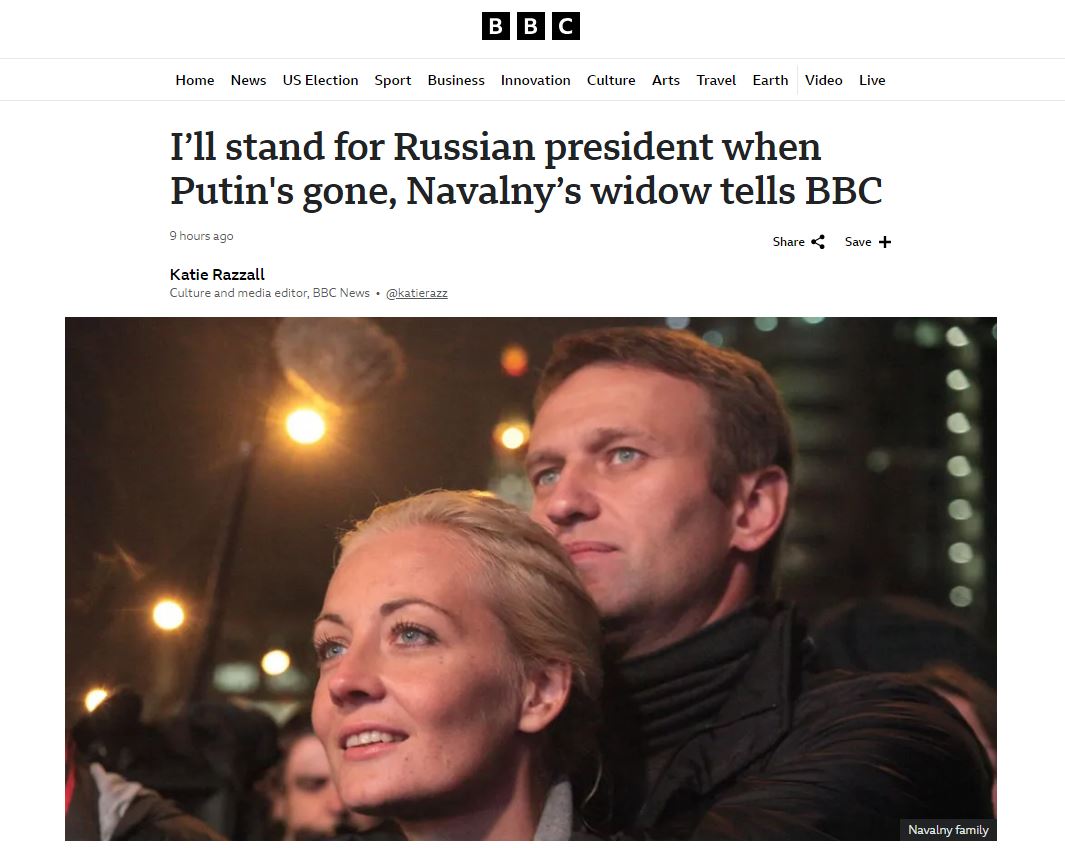Click the Share button label
Viewport: 1065px width, 848px height.
click(x=789, y=242)
